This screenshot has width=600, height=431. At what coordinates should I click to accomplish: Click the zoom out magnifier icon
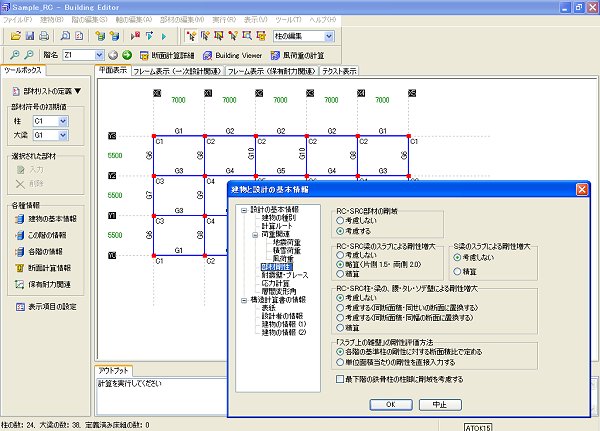29,55
